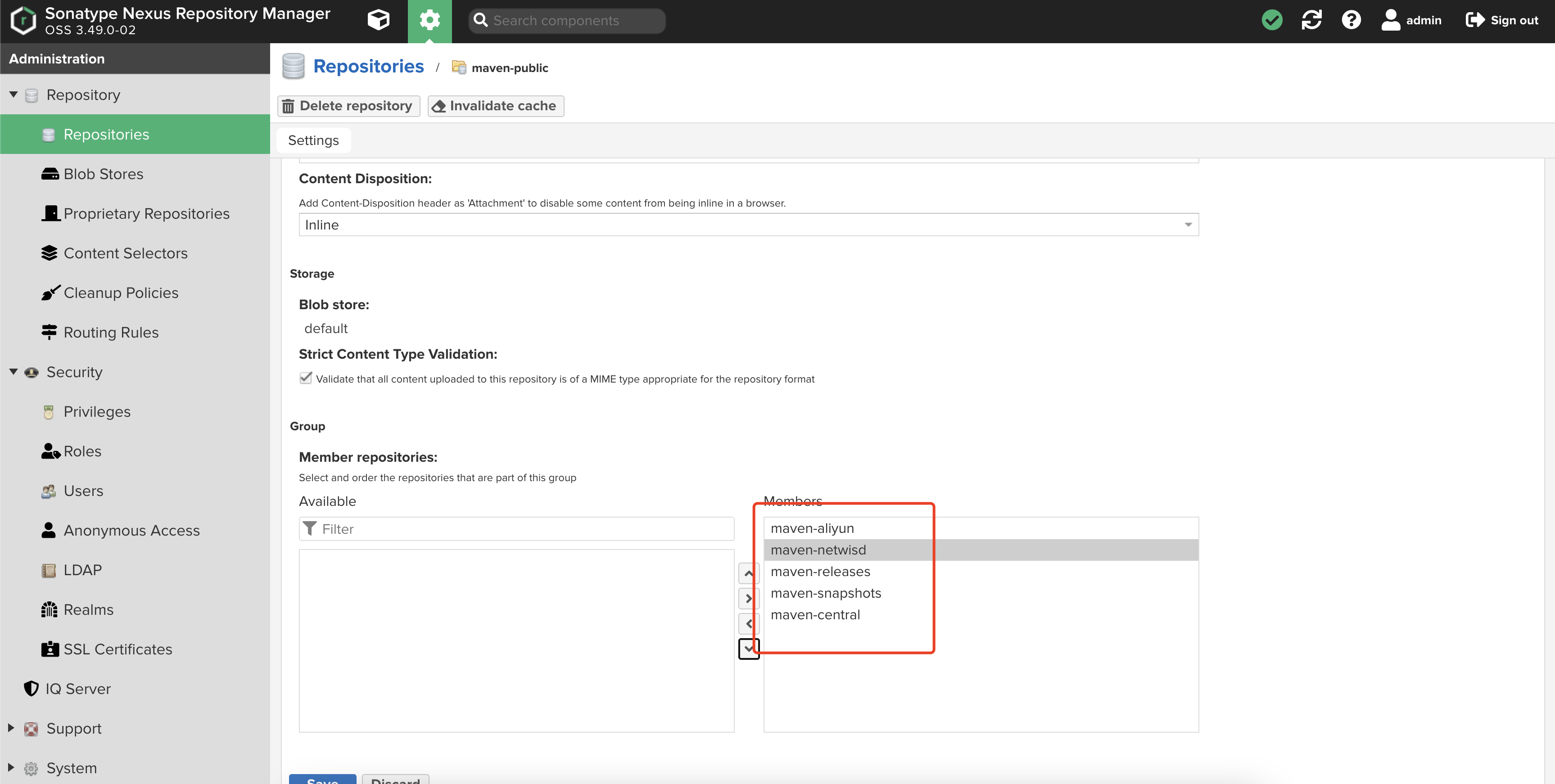This screenshot has height=784, width=1555.
Task: Toggle Strict Content Type Validation checkbox
Action: click(x=306, y=378)
